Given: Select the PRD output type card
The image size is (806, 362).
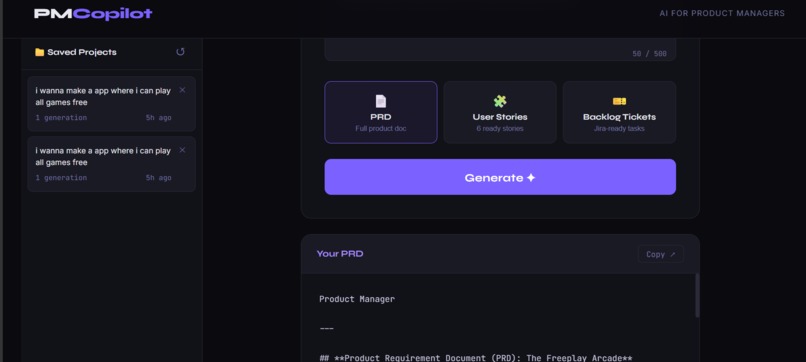Looking at the screenshot, I should tap(381, 112).
